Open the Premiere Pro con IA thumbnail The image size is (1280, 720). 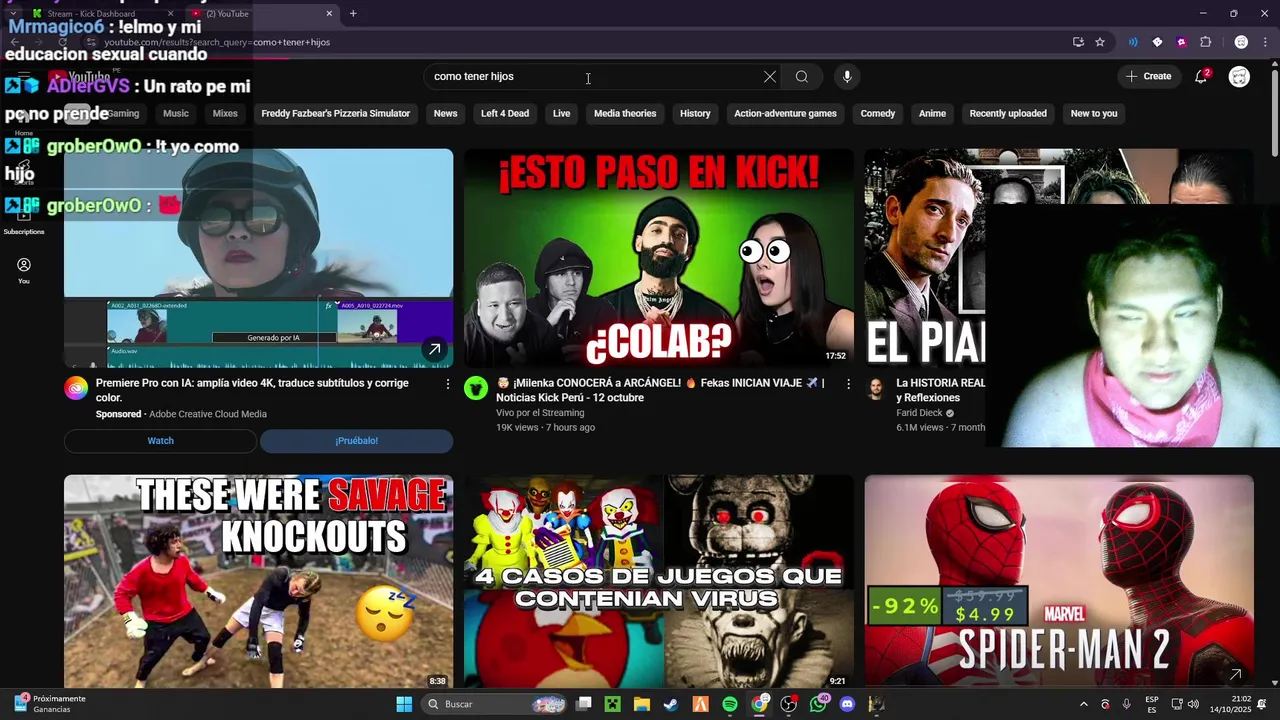pyautogui.click(x=258, y=258)
